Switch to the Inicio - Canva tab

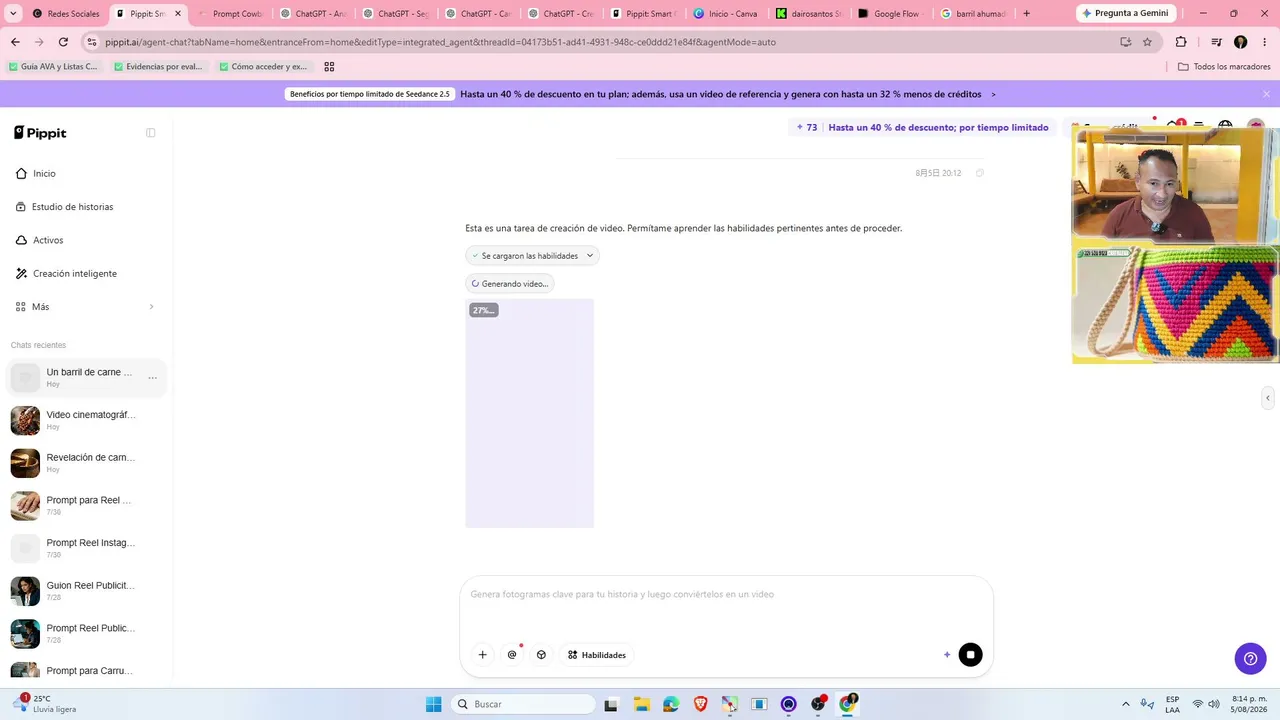click(x=725, y=14)
